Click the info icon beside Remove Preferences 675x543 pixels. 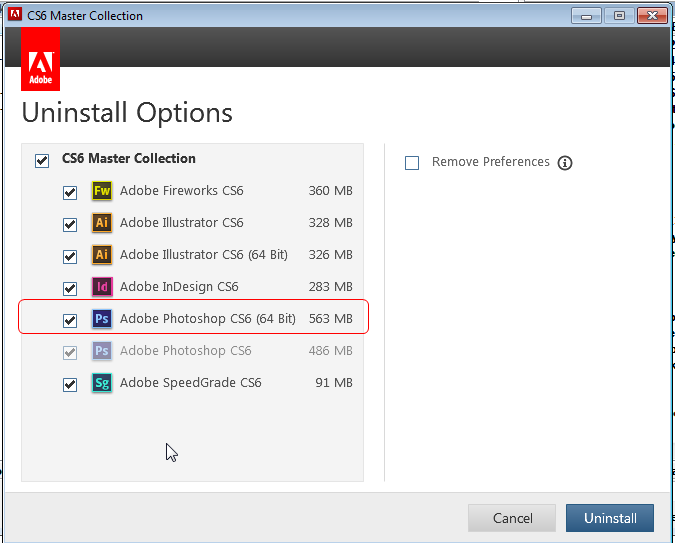565,163
